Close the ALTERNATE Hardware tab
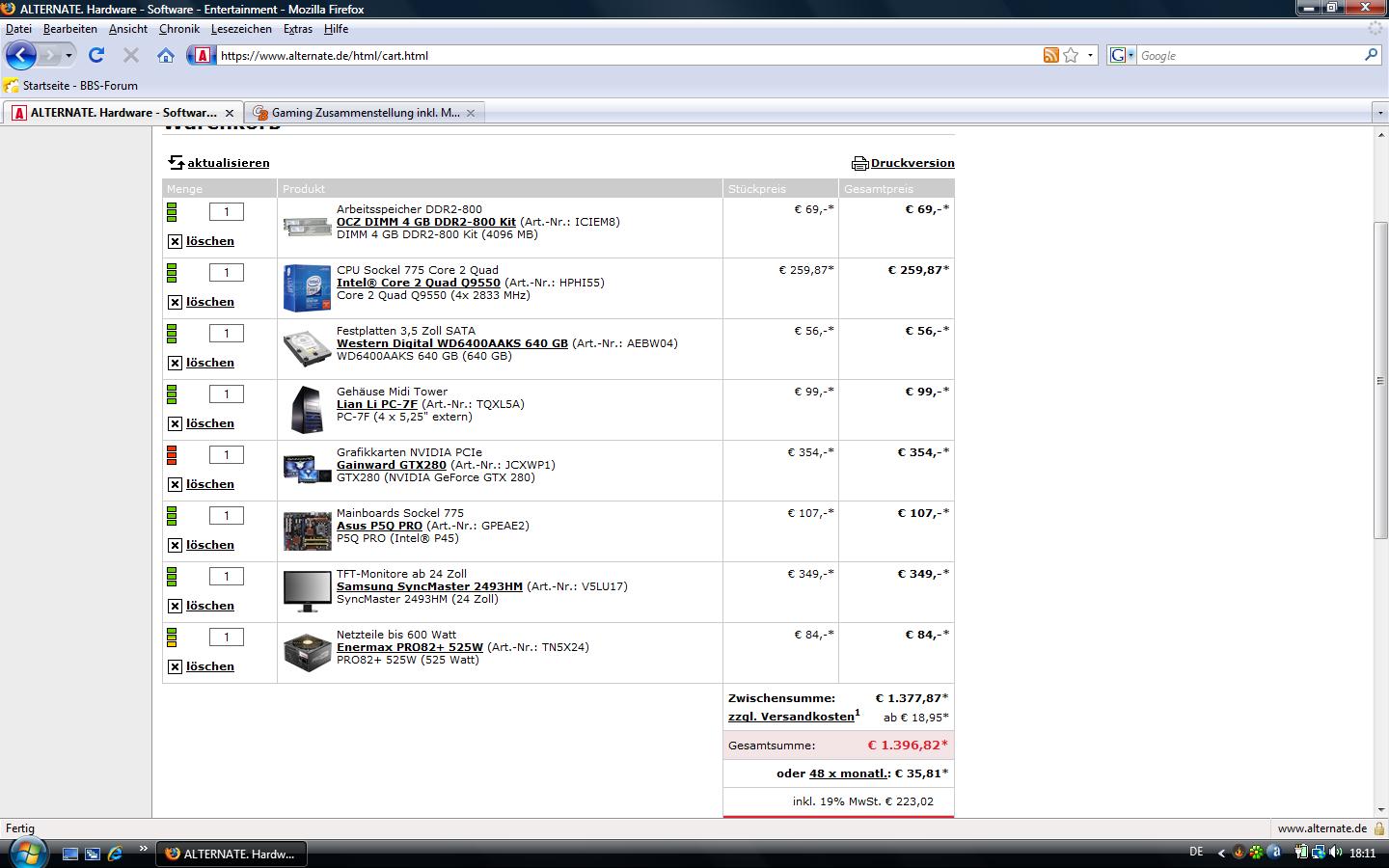1389x868 pixels. pos(230,113)
